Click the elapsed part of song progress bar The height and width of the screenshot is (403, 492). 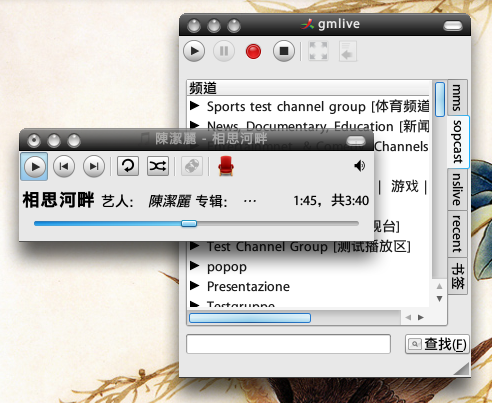click(108, 223)
